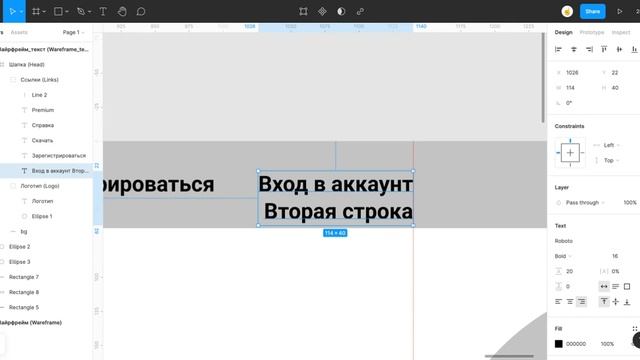Open shape tools dropdown arrow
Image resolution: width=640 pixels, height=360 pixels.
pos(67,12)
